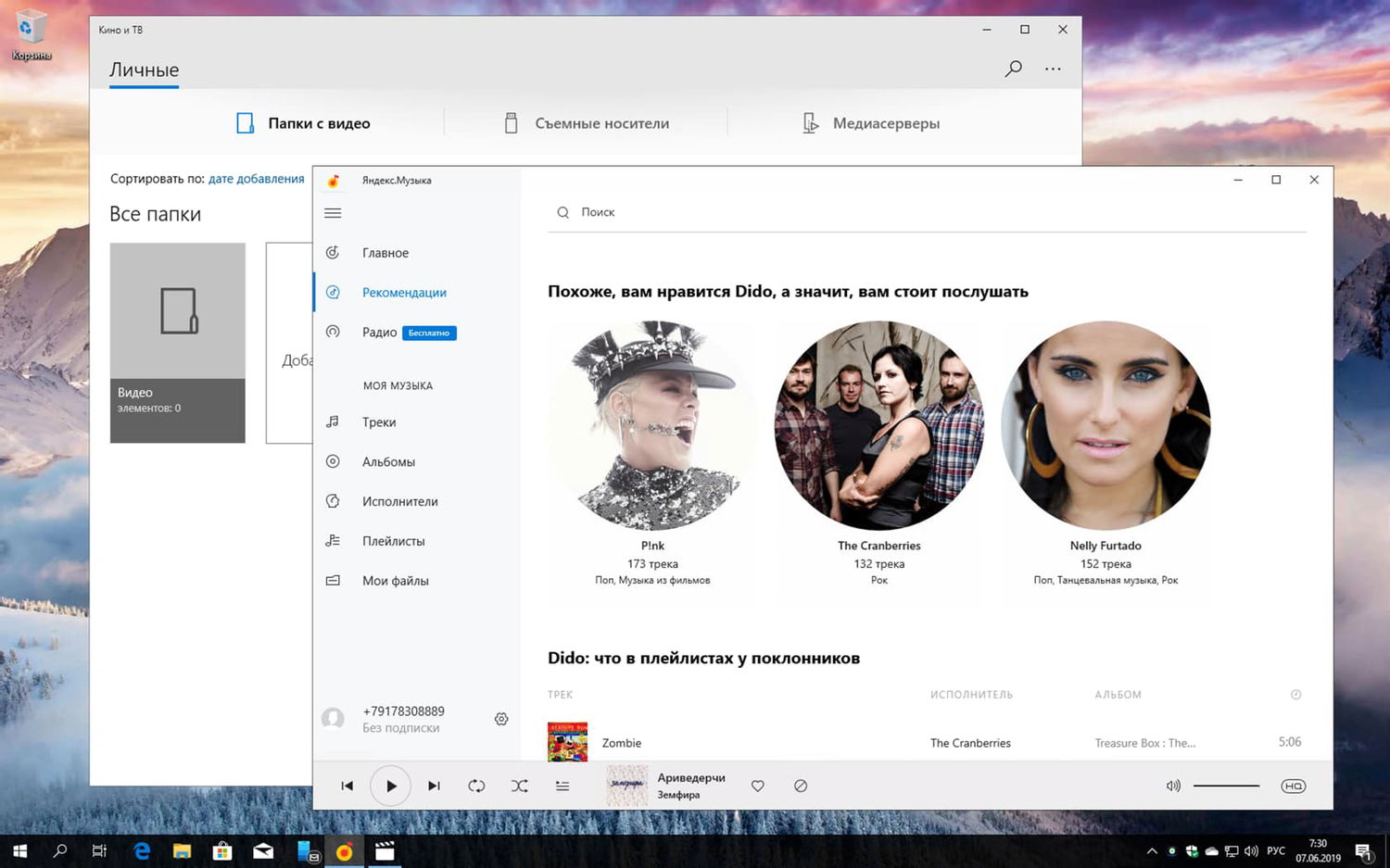Open the search in Кино и ТВ
The height and width of the screenshot is (868, 1390).
(x=1013, y=69)
